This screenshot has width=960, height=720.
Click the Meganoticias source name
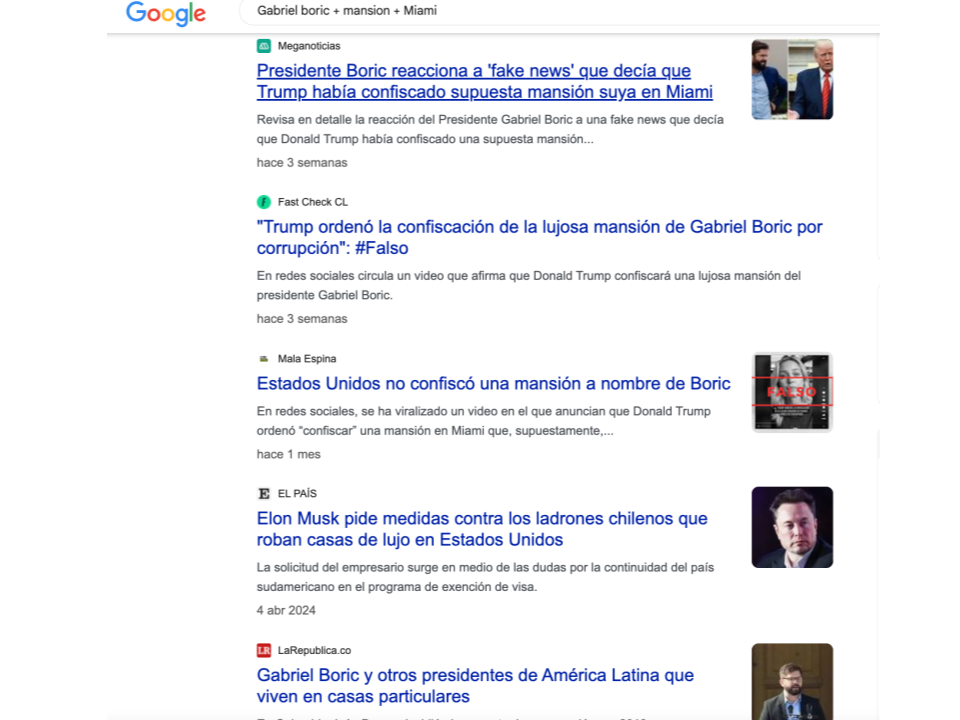click(309, 46)
